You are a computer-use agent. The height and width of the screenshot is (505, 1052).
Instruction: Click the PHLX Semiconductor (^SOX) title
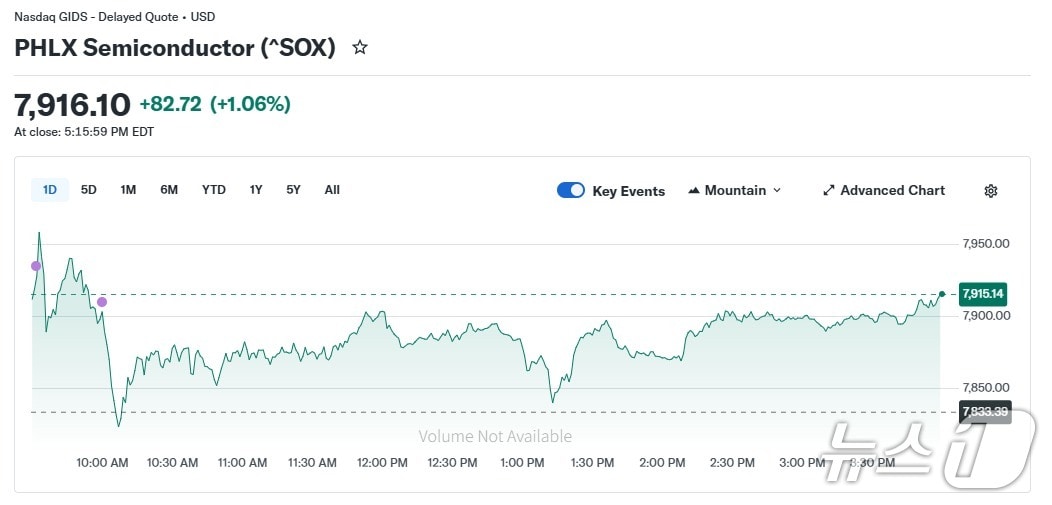(175, 47)
